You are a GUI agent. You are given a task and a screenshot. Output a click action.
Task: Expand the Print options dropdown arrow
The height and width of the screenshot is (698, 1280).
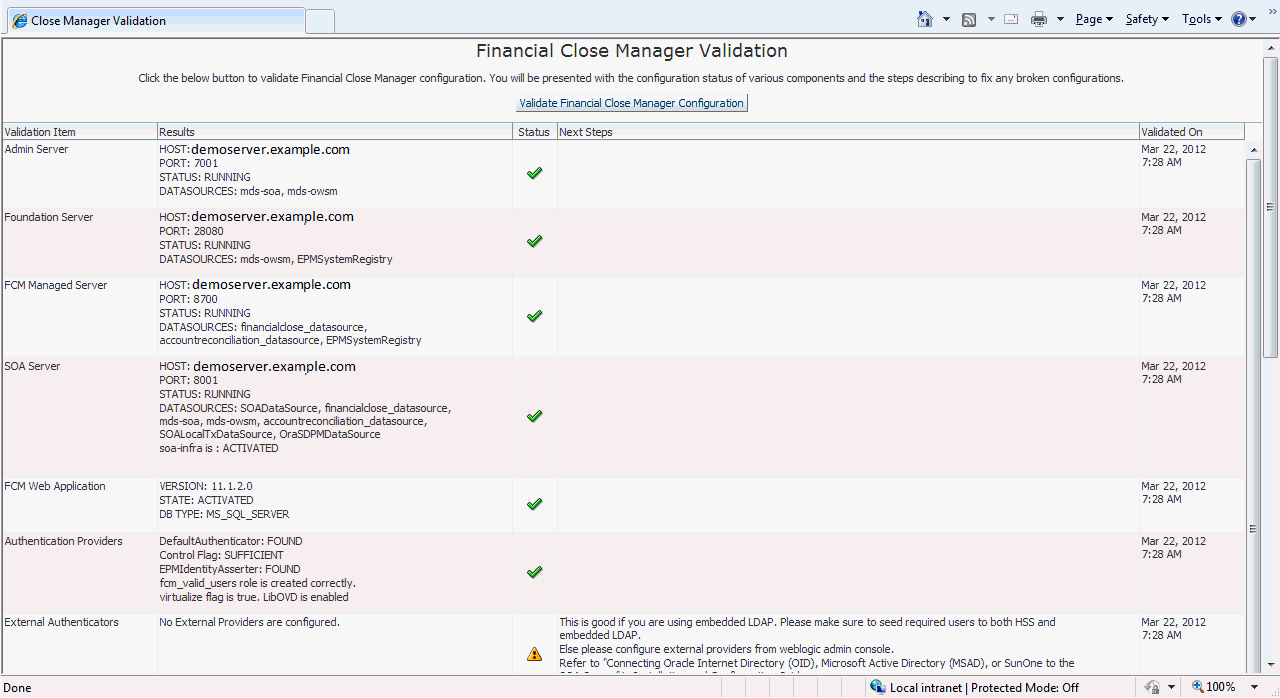(x=1060, y=19)
